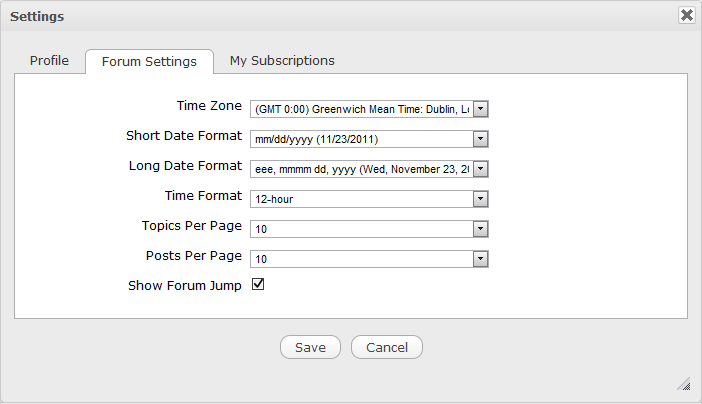This screenshot has height=404, width=702.
Task: Expand the Short Date Format arrow button
Action: [x=480, y=139]
